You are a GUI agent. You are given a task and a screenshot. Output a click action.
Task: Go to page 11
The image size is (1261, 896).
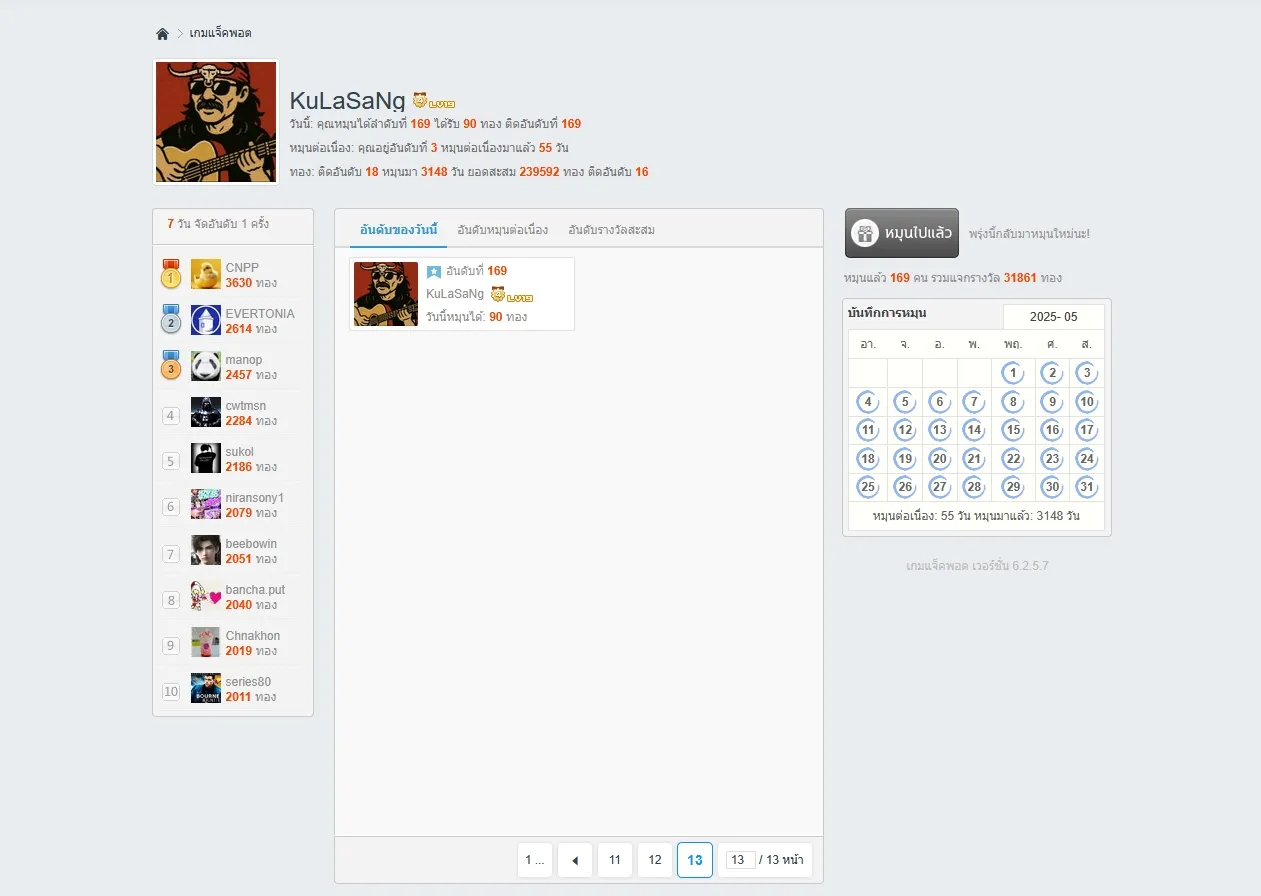pyautogui.click(x=615, y=860)
